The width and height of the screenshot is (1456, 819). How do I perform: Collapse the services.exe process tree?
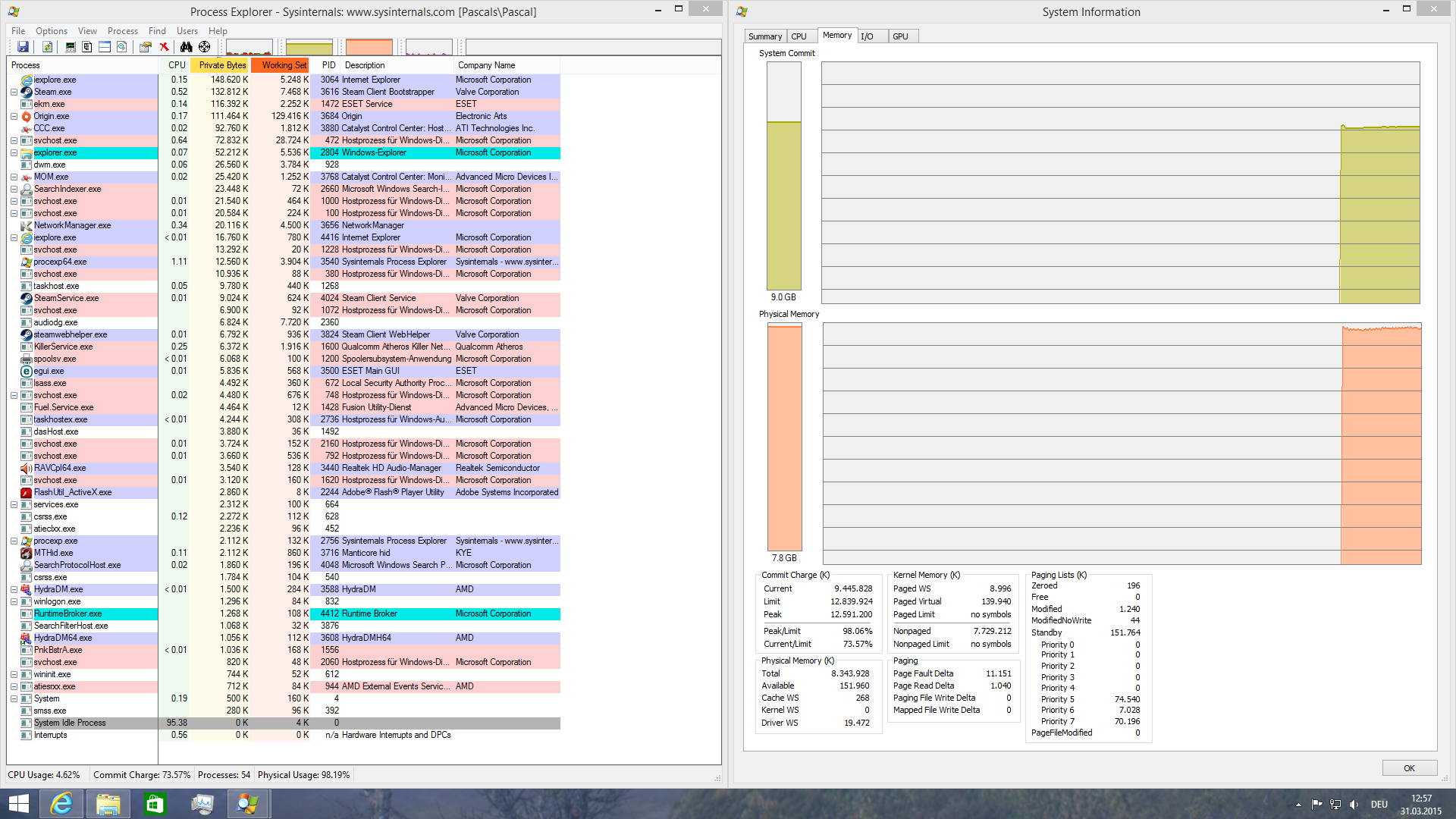point(14,504)
